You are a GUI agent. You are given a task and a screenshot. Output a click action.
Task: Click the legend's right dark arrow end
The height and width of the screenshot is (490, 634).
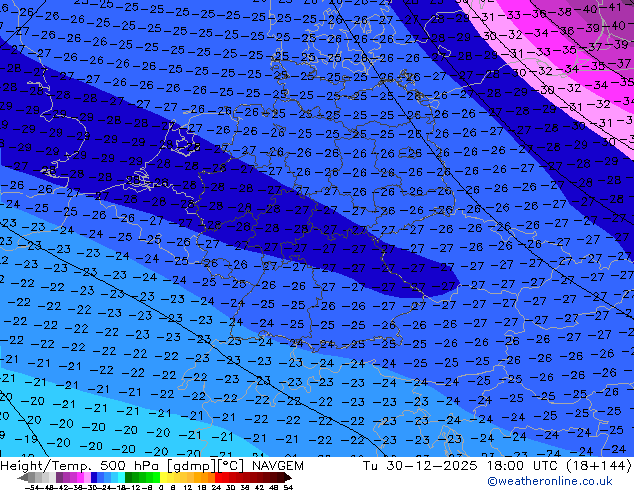tap(288, 477)
